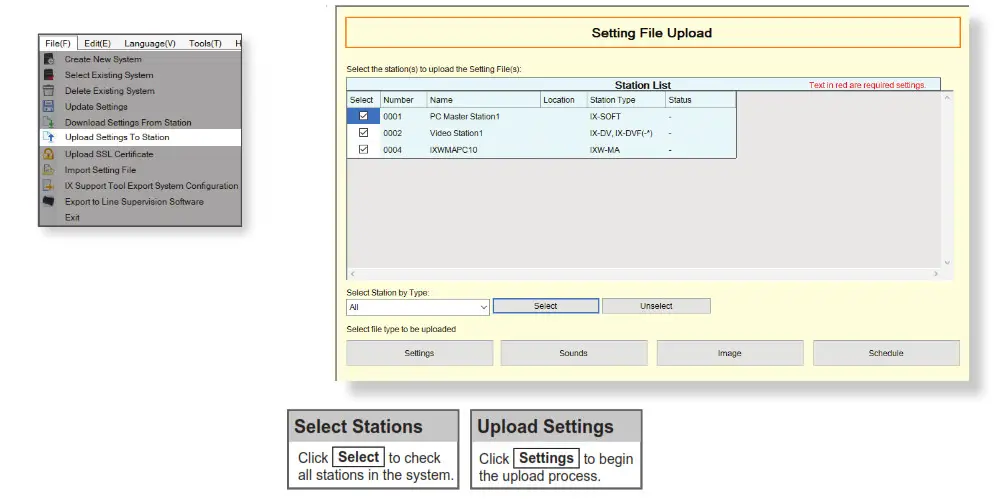The width and height of the screenshot is (1001, 499).
Task: Click the trash icon for Delete Existing System
Action: (49, 91)
